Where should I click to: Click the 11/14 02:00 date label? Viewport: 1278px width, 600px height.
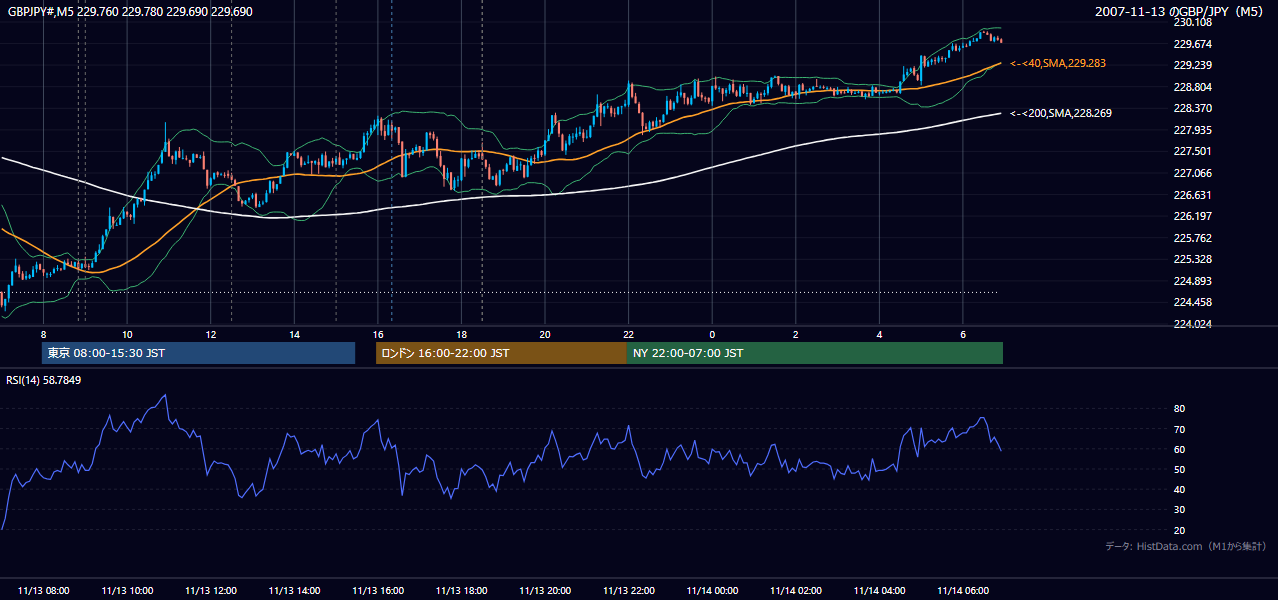pos(795,591)
